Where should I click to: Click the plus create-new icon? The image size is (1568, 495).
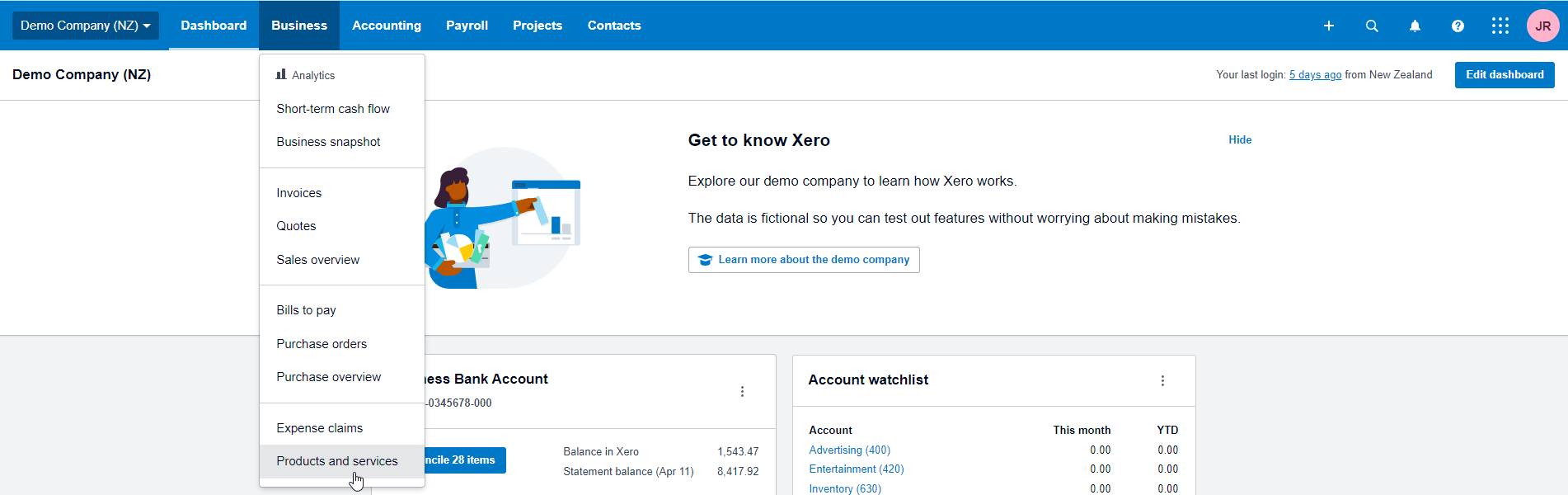coord(1328,26)
